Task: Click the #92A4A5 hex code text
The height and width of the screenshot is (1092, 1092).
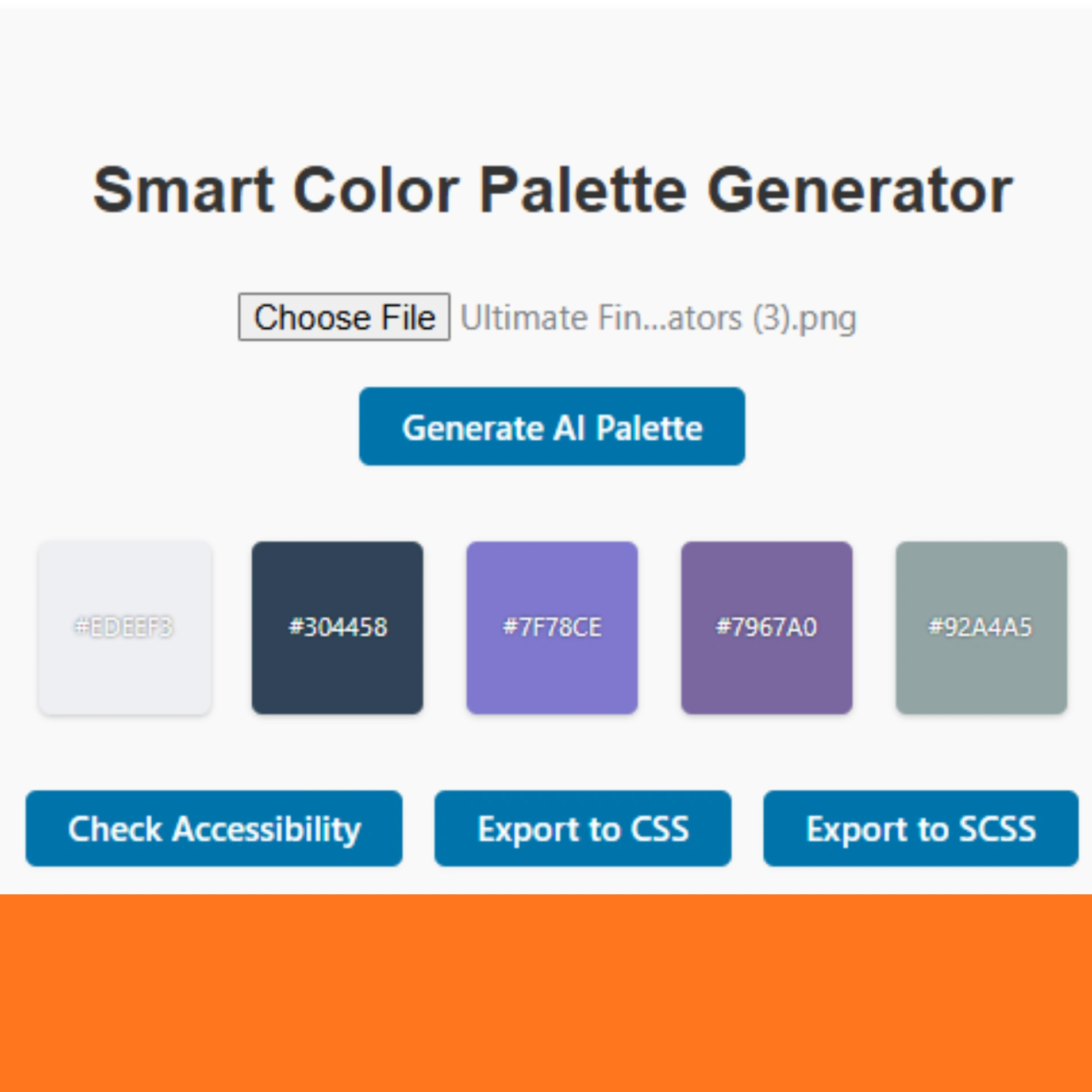Action: 981,627
